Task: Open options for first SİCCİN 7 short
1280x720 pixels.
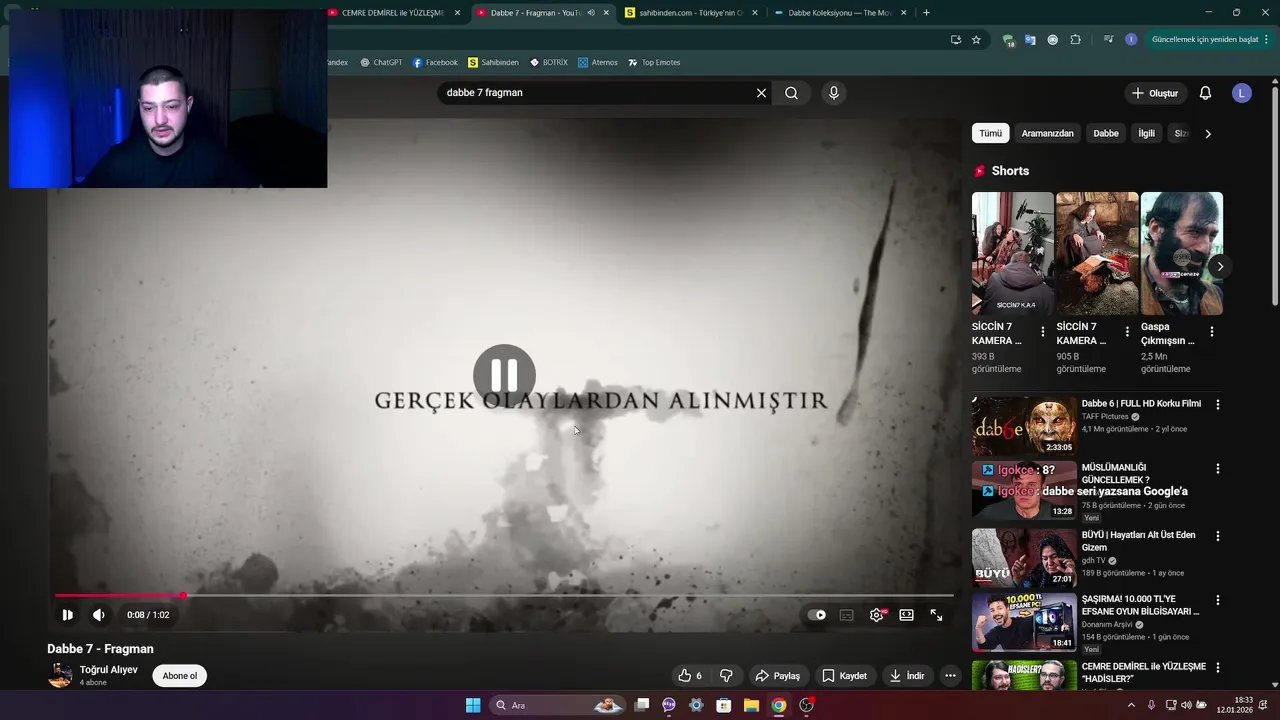Action: click(1042, 331)
